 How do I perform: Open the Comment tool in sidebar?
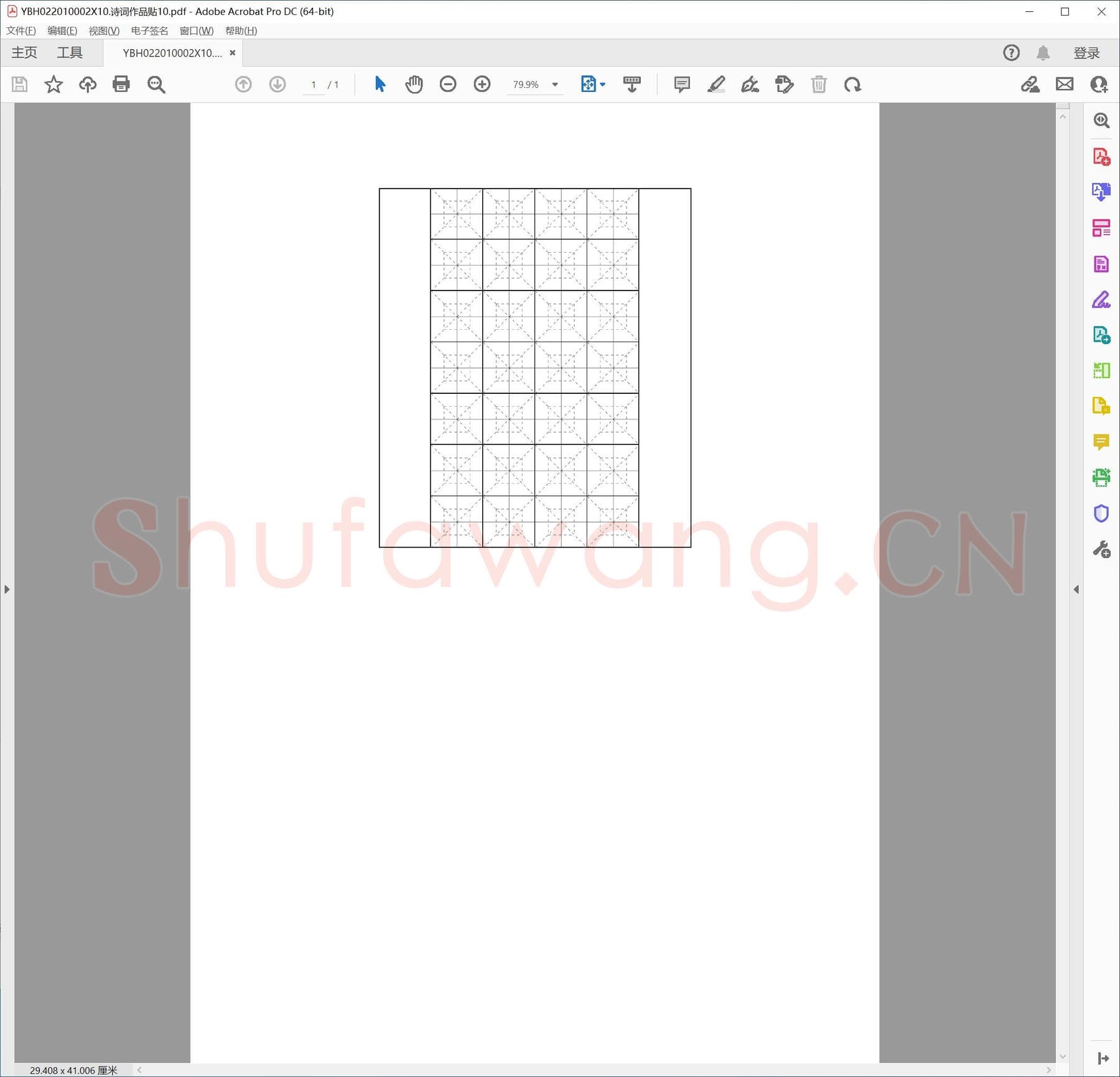pyautogui.click(x=1101, y=442)
